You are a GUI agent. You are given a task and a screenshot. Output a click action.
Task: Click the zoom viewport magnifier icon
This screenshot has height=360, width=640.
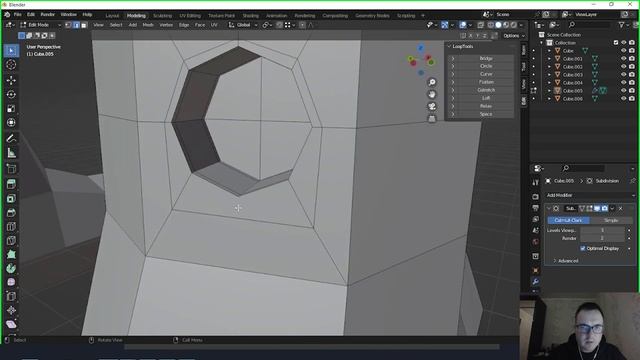[x=432, y=82]
